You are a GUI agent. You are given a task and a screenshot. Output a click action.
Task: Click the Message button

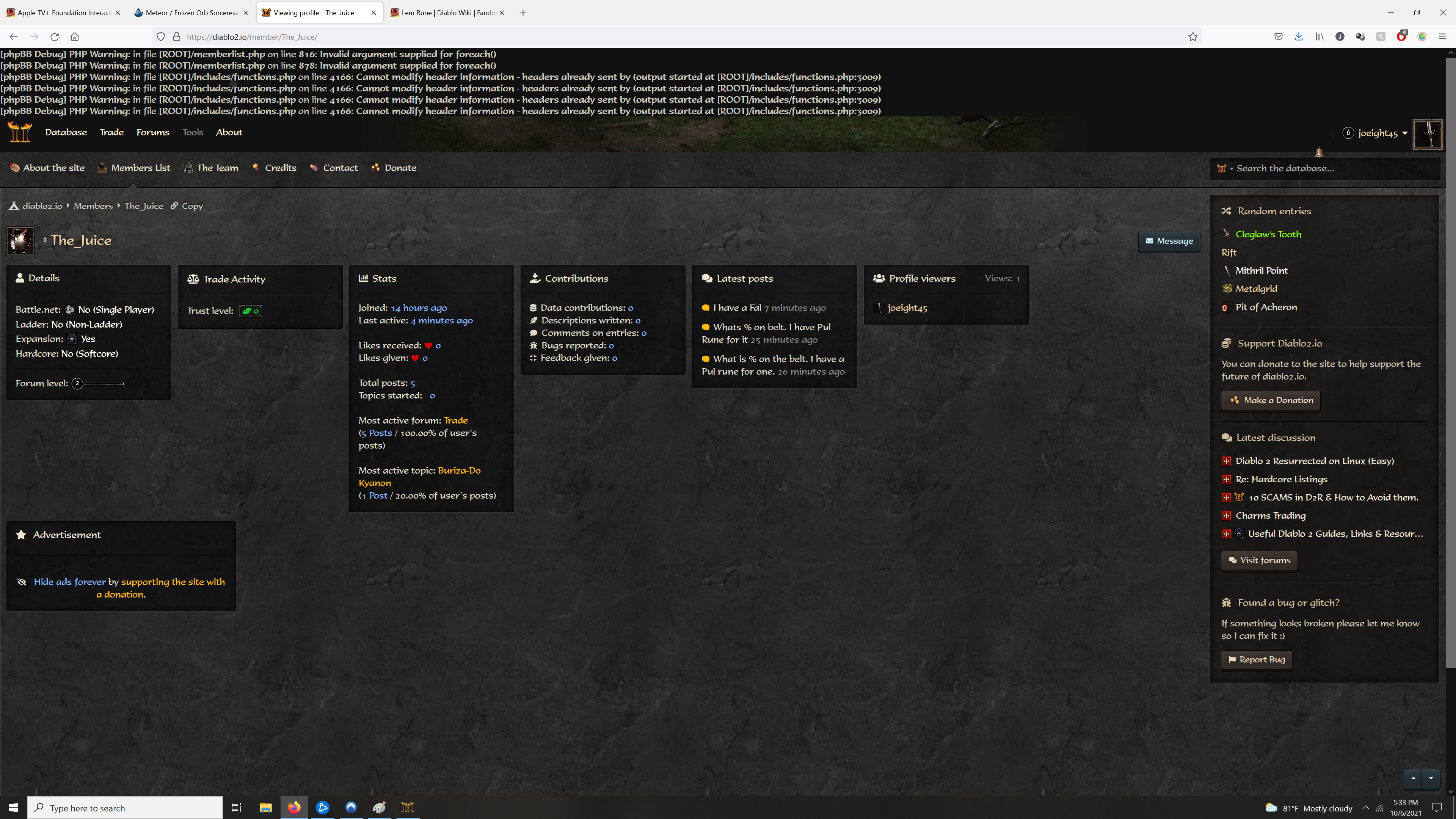point(1169,242)
